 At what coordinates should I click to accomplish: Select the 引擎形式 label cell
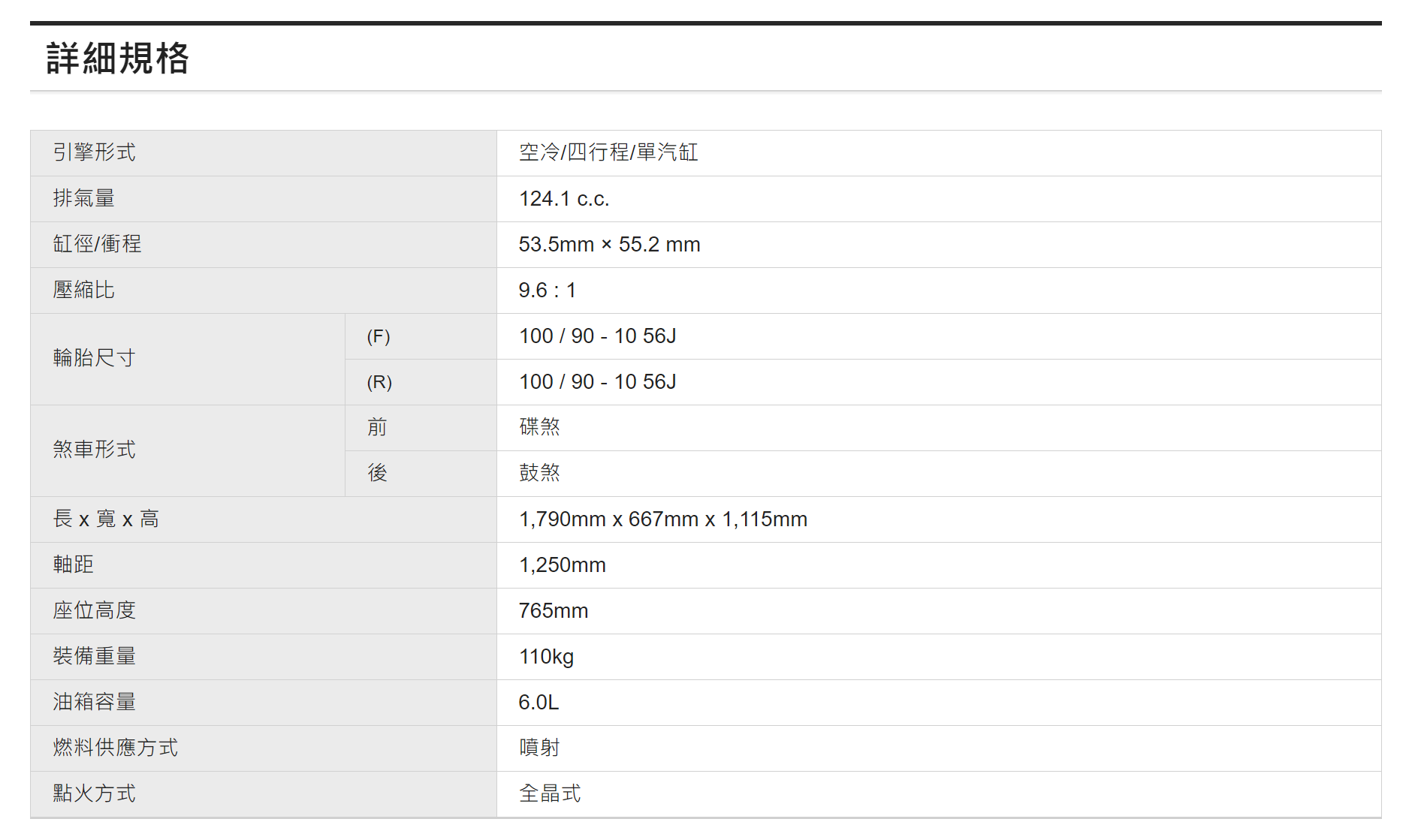coord(95,153)
